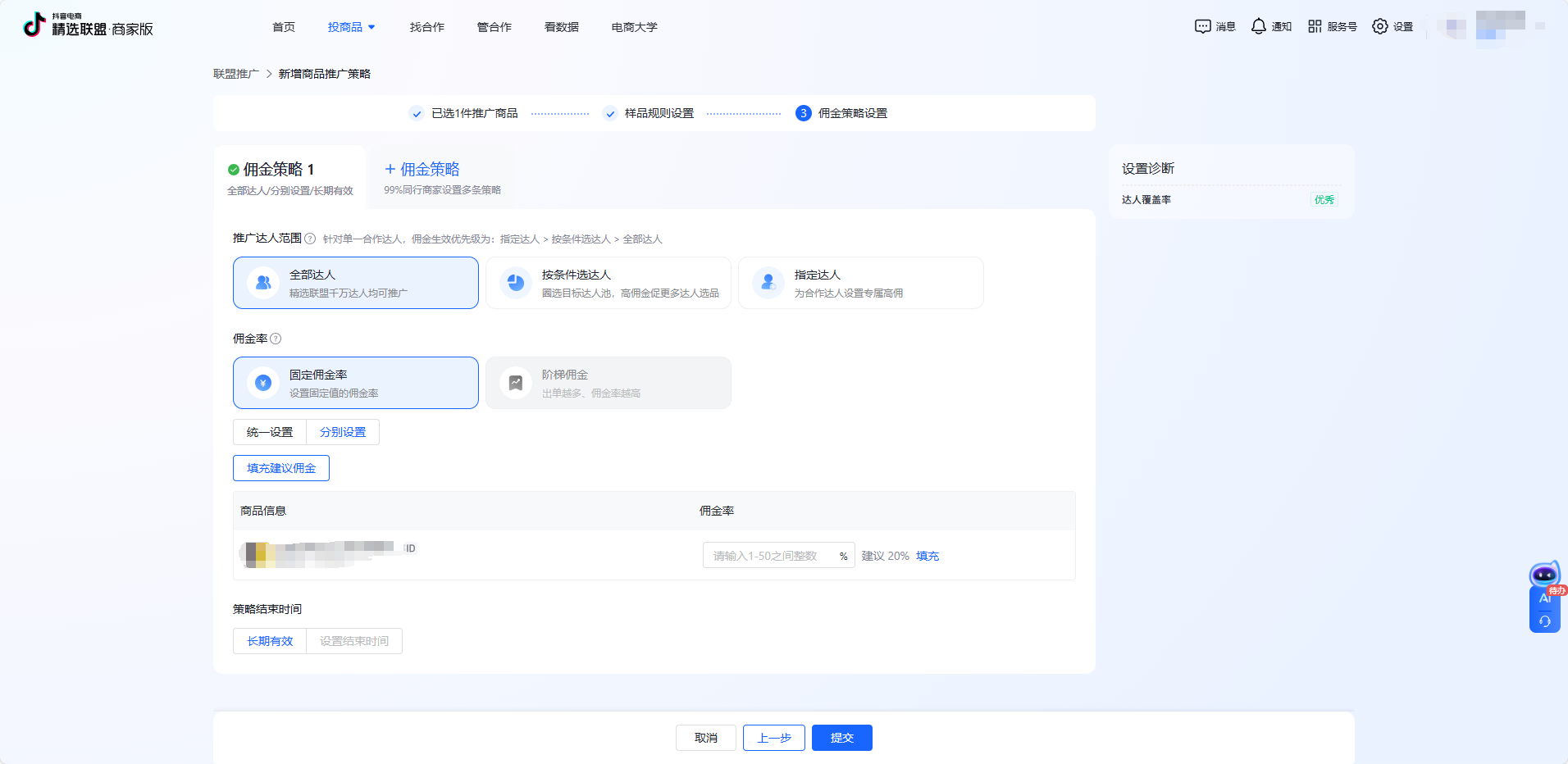Click the 填充 link beside 建议 20%

[x=928, y=556]
